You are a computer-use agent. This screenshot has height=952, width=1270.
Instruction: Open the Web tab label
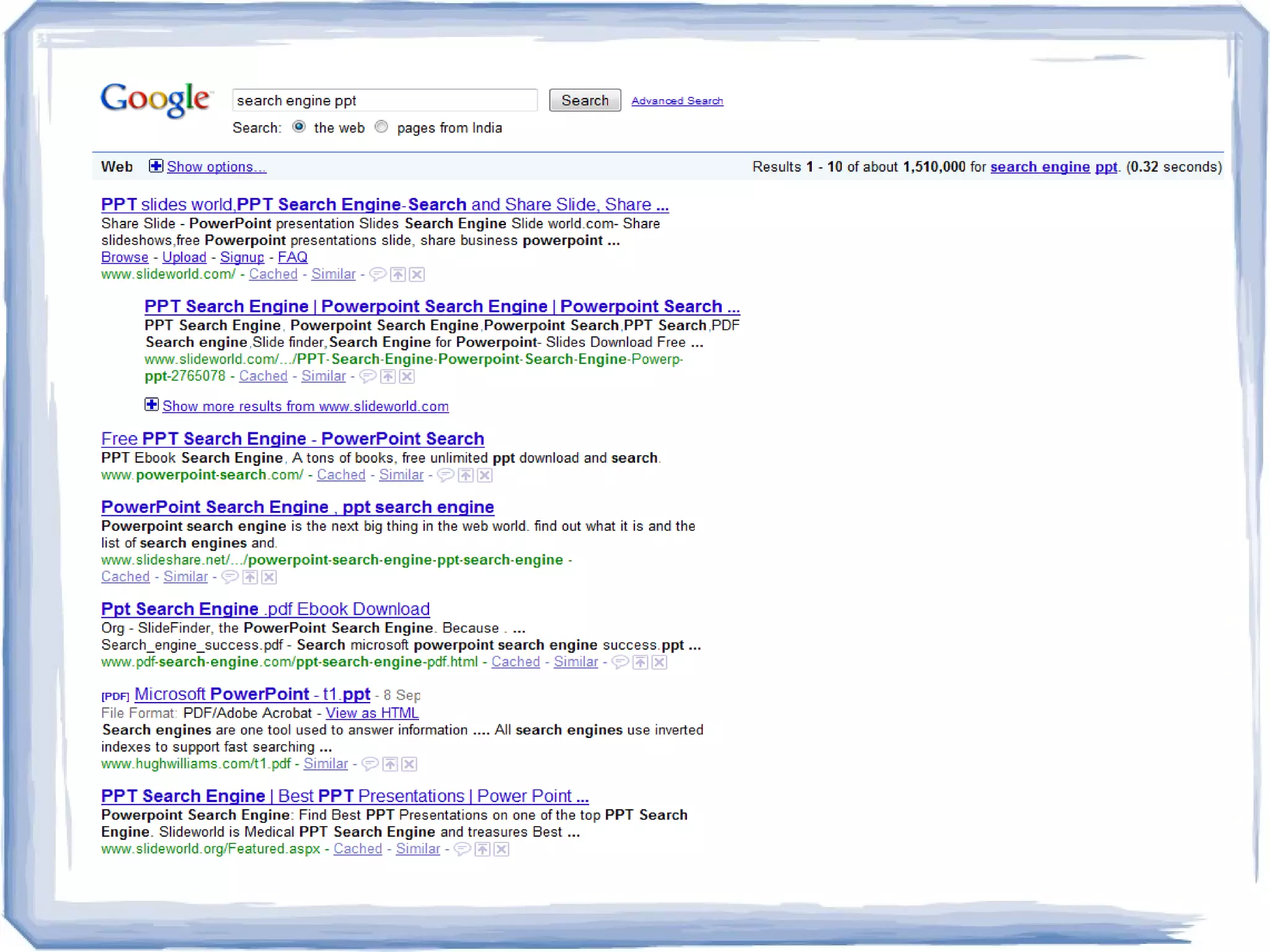click(x=117, y=167)
